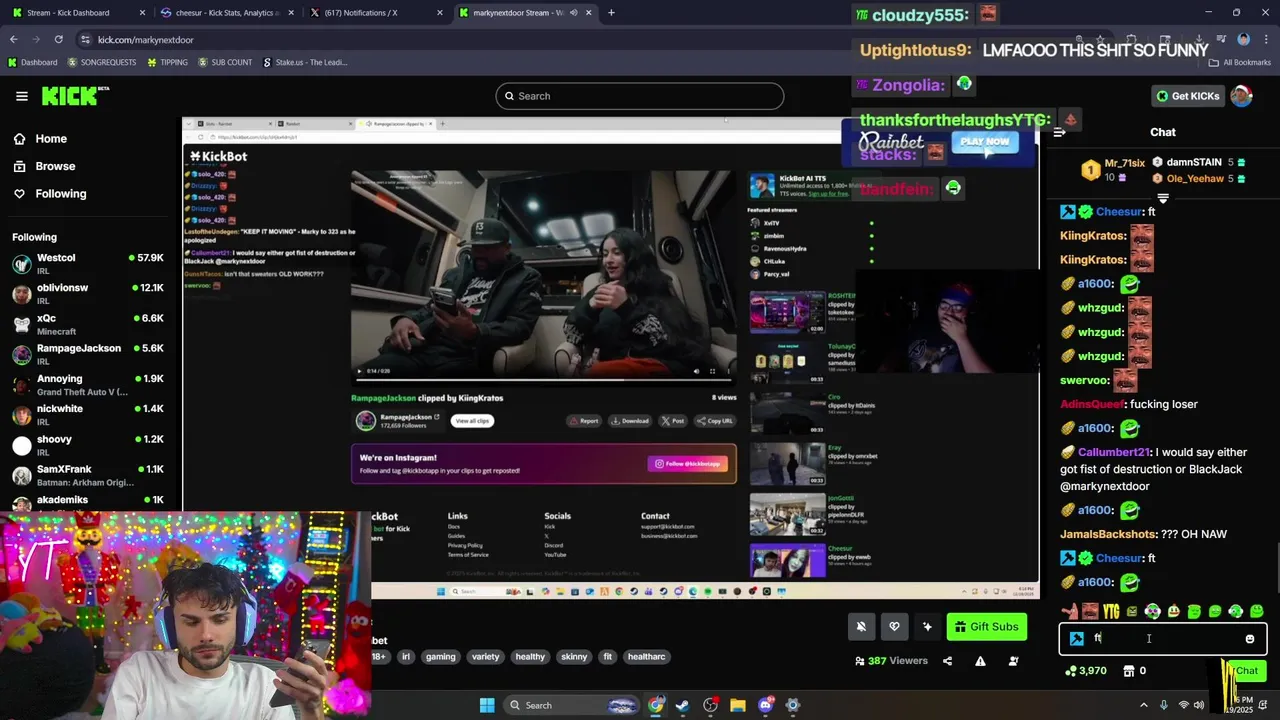Screen dimensions: 1280x720
Task: Switch to the X Notifications tab
Action: [376, 13]
